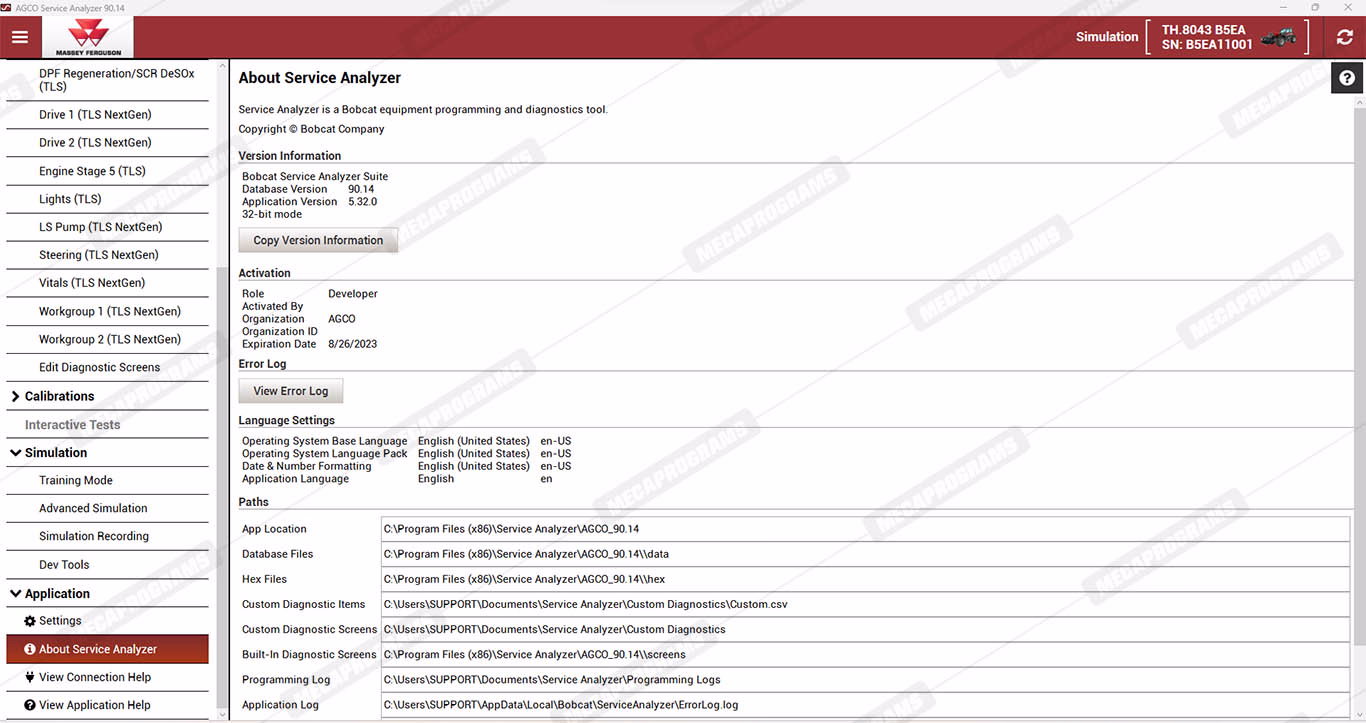Open the hamburger main menu

19,37
